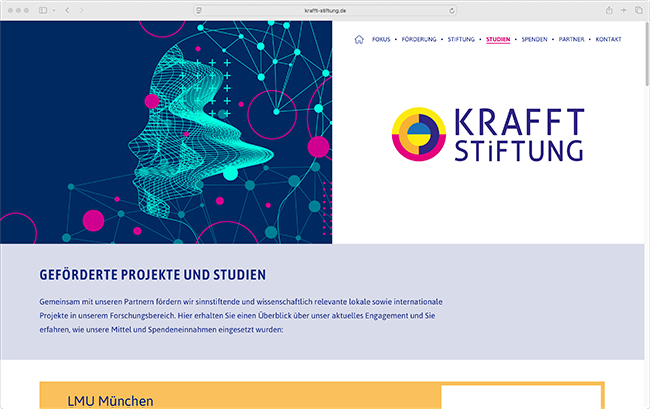Show the tab overview icon
The width and height of the screenshot is (650, 409).
tap(639, 10)
